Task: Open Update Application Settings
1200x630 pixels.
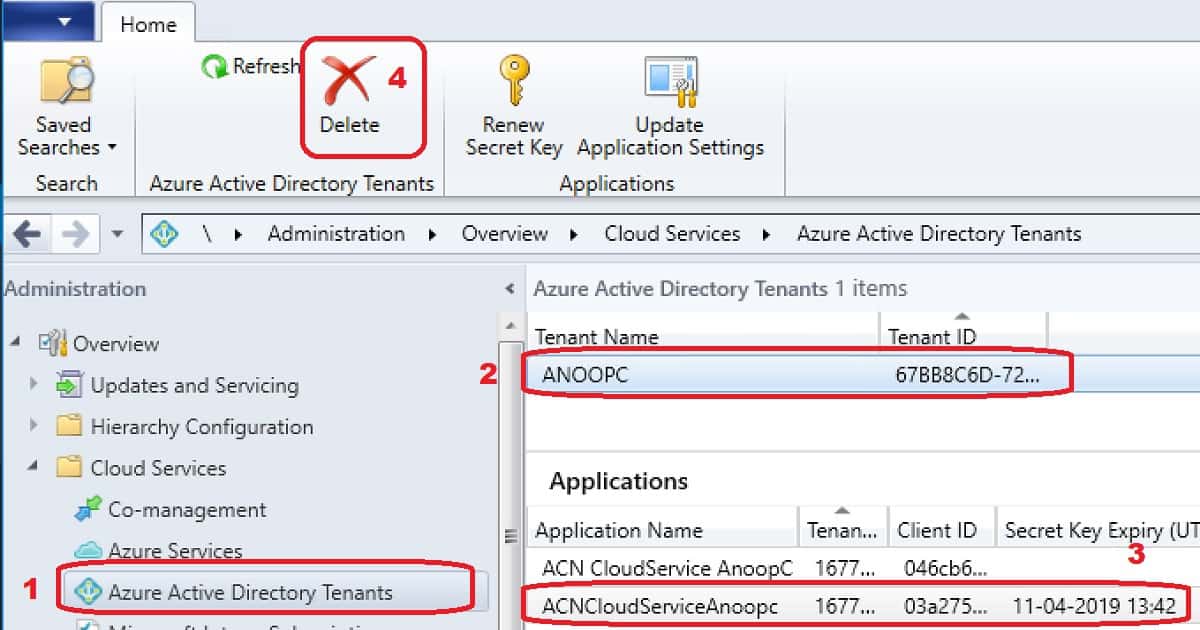Action: (x=670, y=109)
